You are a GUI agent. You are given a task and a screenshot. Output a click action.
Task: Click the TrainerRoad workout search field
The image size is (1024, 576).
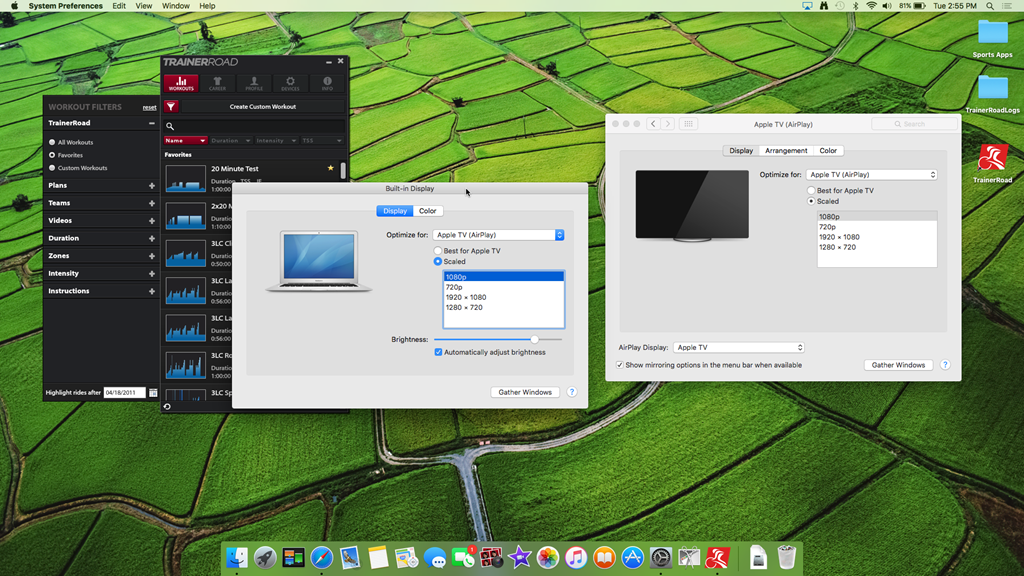(255, 126)
